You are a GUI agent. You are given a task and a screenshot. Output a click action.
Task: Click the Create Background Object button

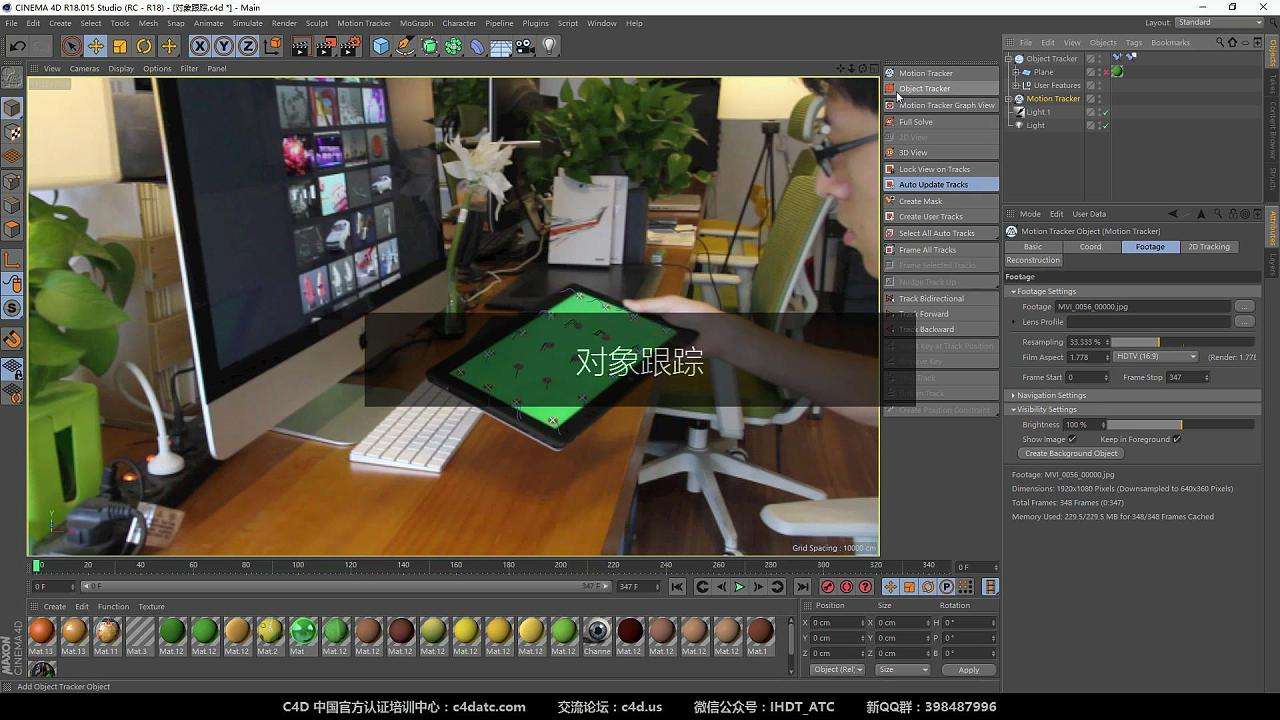pyautogui.click(x=1071, y=454)
